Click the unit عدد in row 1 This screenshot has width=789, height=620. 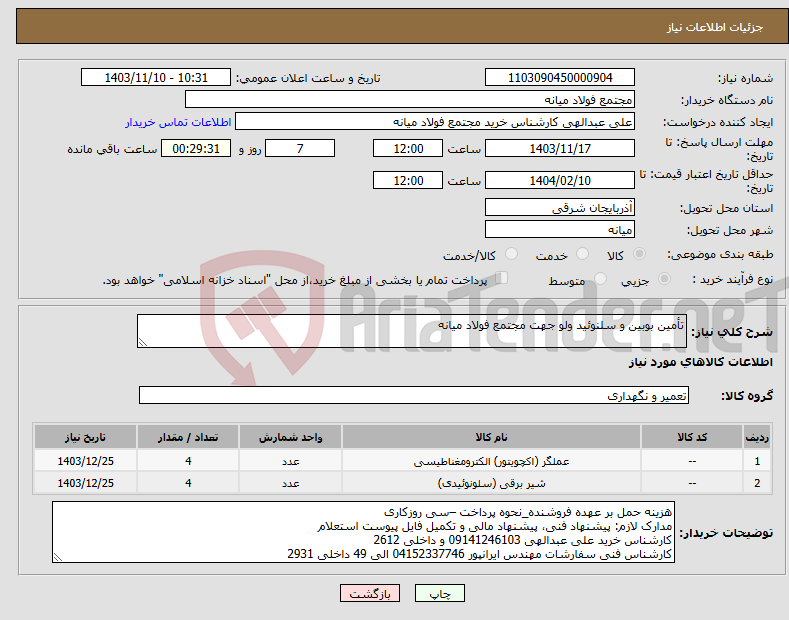click(290, 461)
